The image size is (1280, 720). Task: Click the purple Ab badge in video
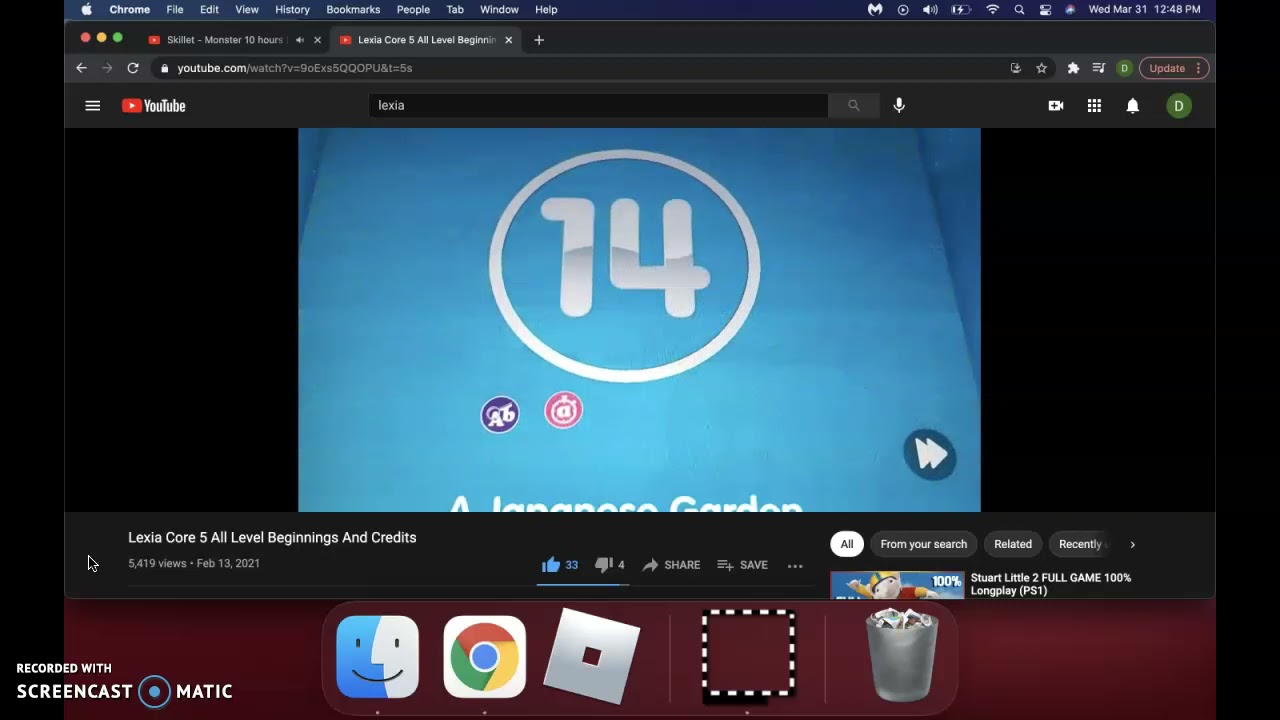pyautogui.click(x=500, y=414)
